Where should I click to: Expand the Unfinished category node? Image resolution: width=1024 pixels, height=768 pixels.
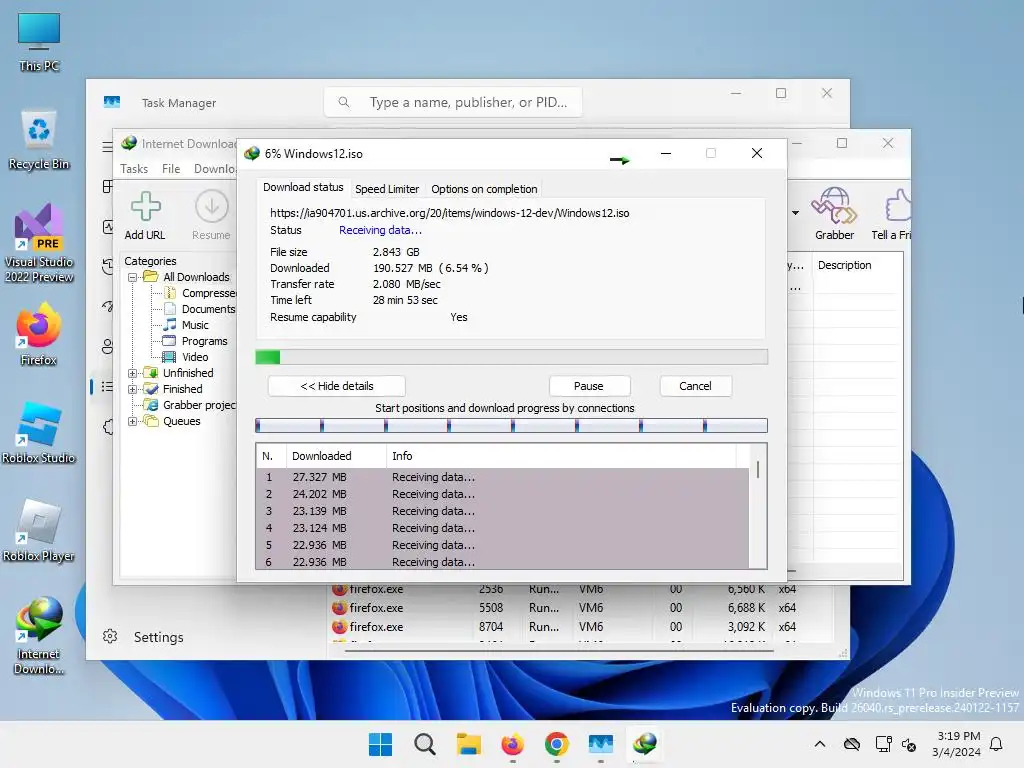(x=133, y=373)
